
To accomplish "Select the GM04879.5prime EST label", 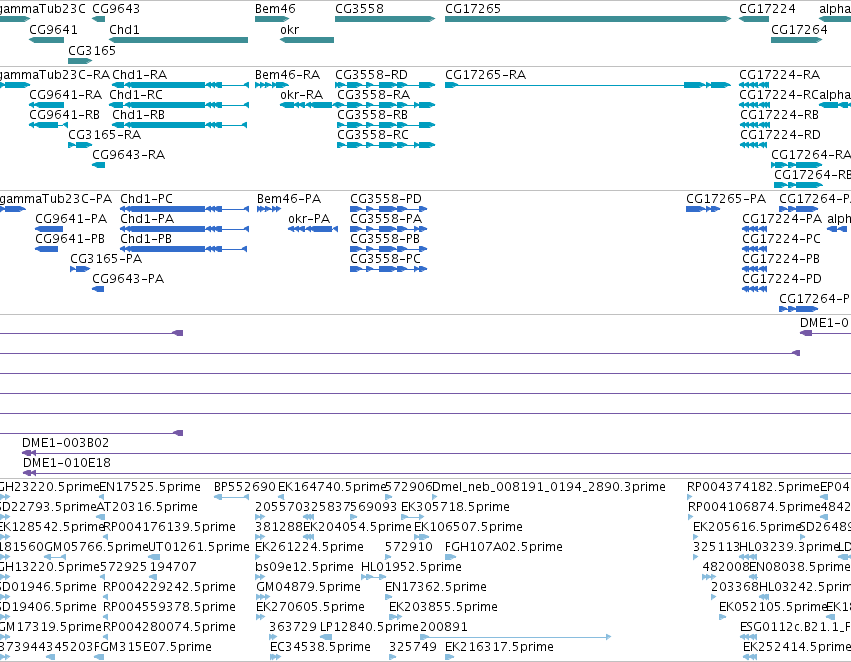I will tap(308, 587).
